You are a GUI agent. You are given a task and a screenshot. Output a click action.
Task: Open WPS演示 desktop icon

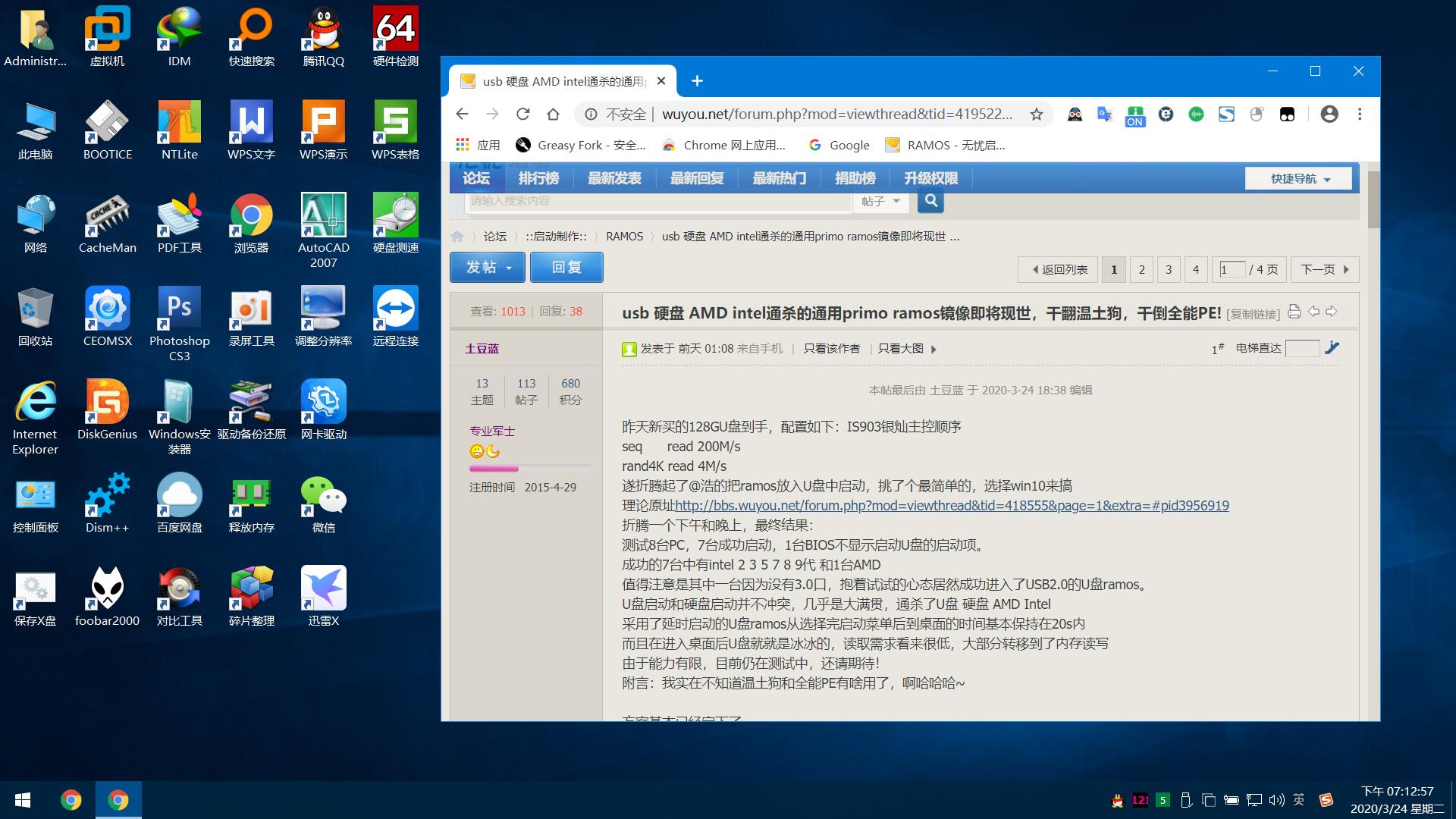click(324, 129)
